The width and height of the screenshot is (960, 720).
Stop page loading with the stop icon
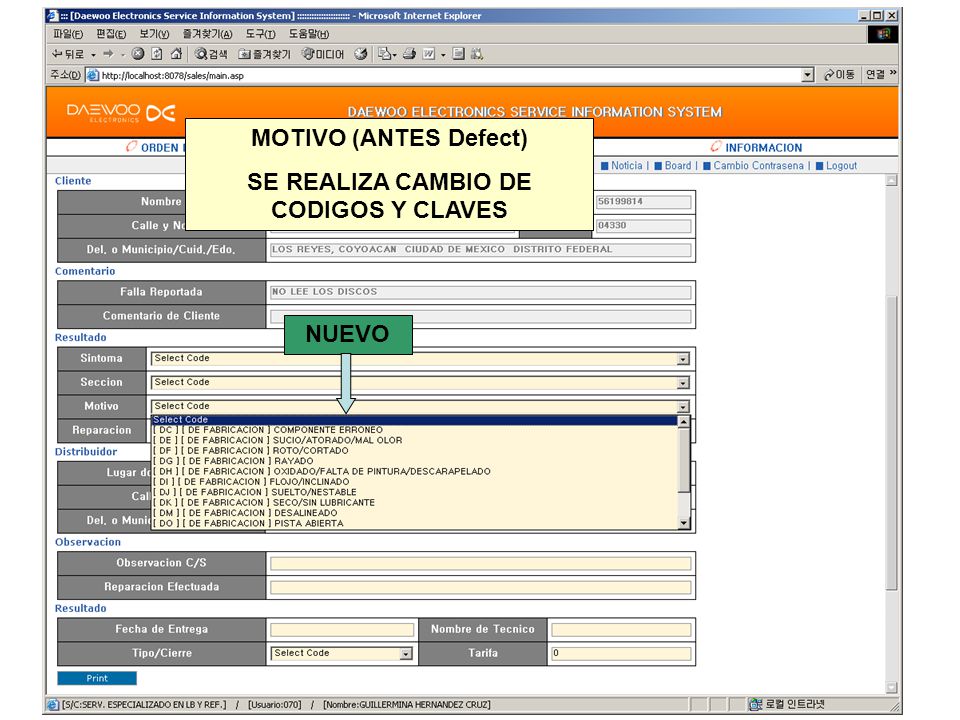point(138,54)
